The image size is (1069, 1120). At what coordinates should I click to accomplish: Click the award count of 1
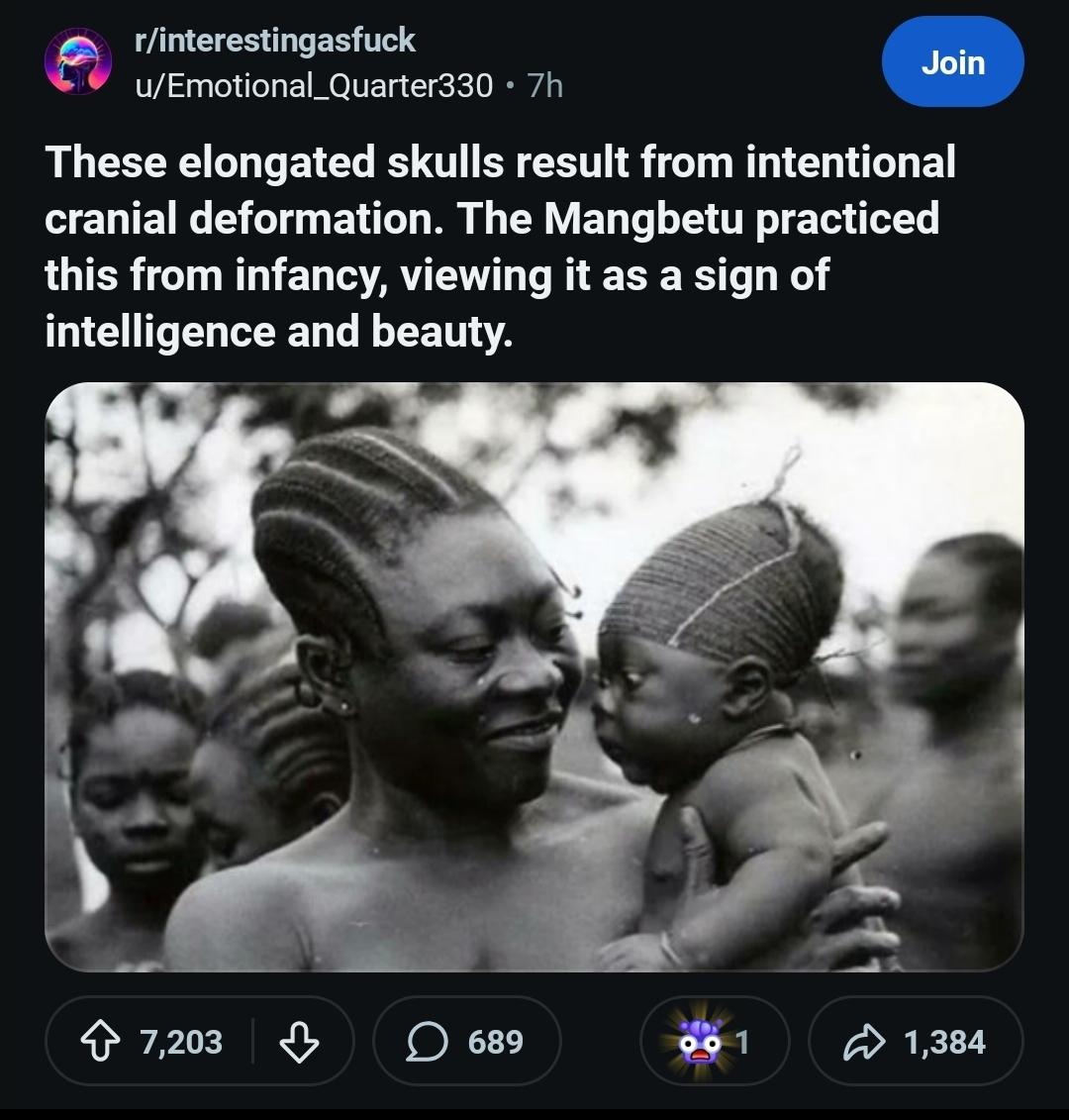pos(742,1042)
